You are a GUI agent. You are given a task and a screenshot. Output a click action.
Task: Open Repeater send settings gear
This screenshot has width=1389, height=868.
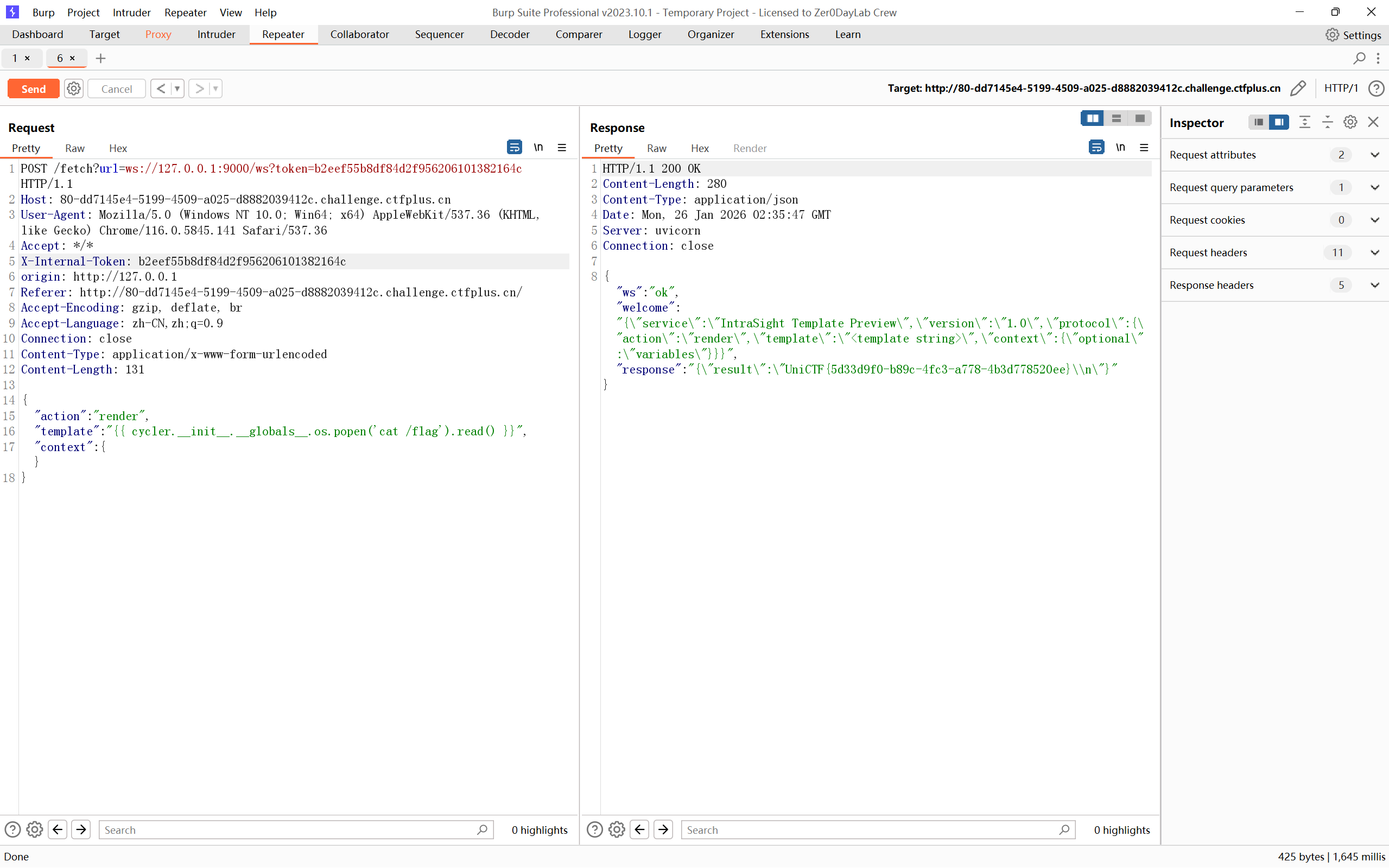click(73, 88)
